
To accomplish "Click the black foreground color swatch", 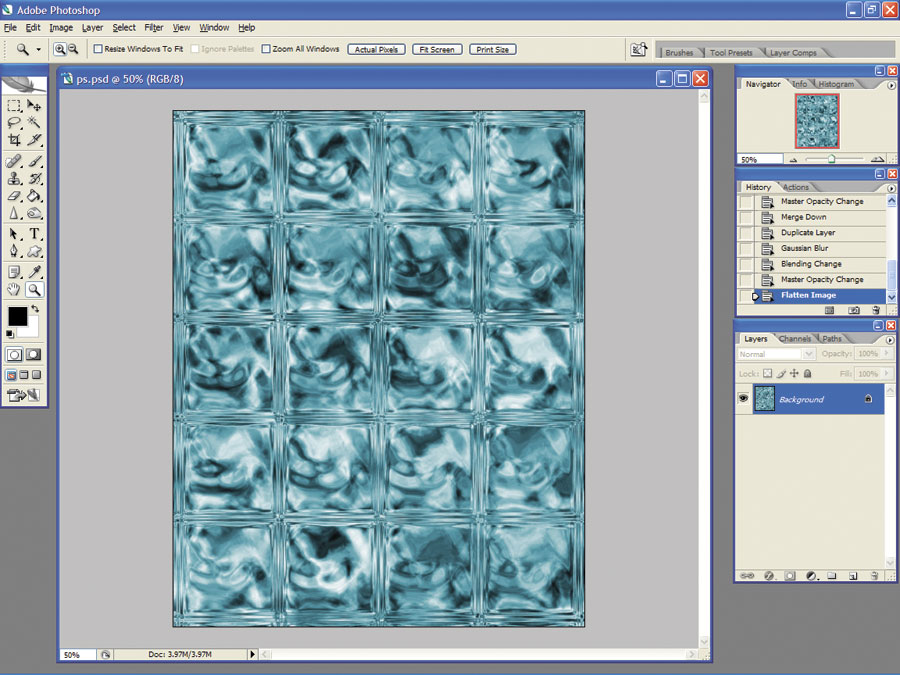I will pyautogui.click(x=17, y=316).
